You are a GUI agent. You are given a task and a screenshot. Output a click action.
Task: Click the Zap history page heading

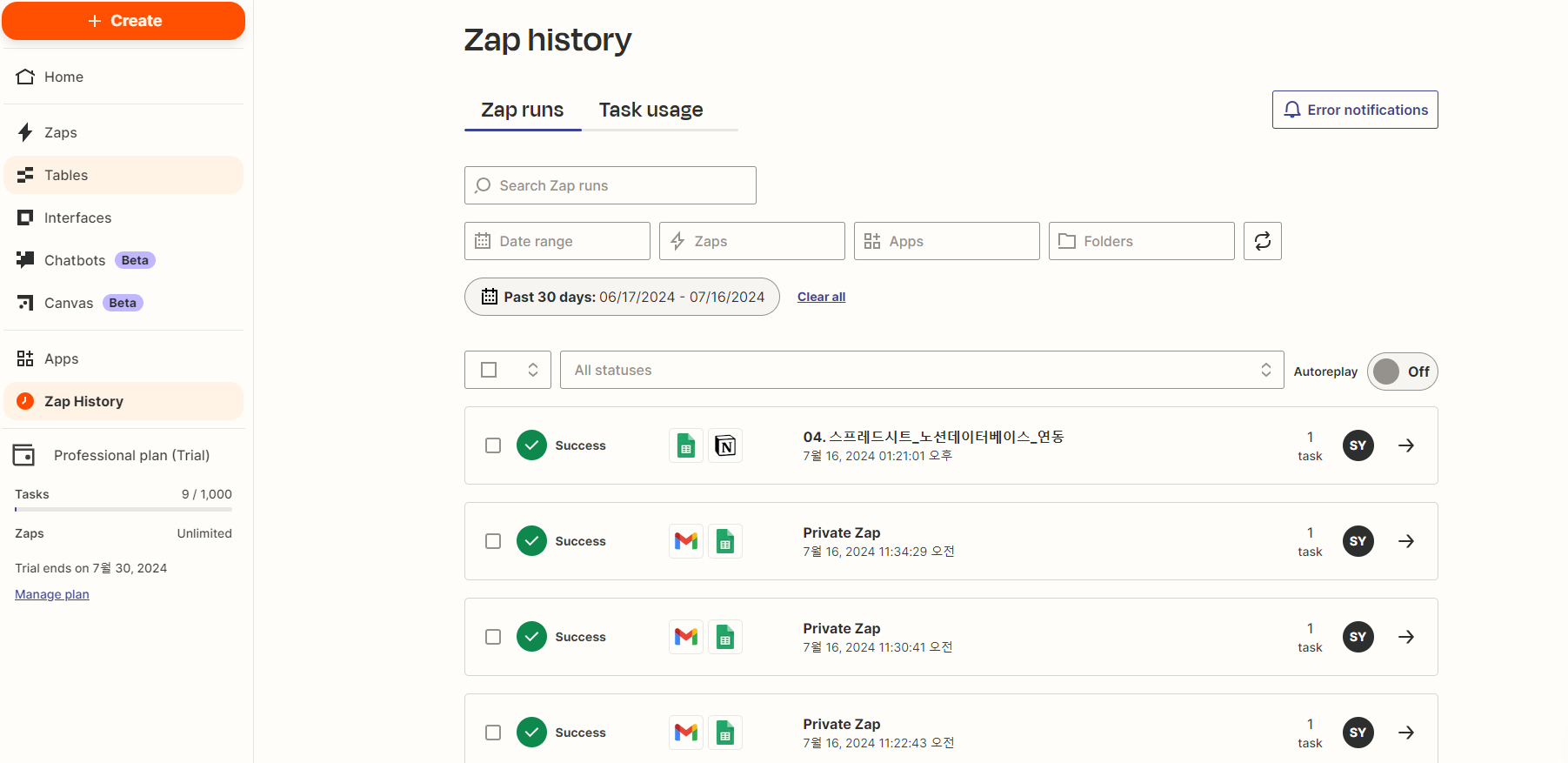548,40
